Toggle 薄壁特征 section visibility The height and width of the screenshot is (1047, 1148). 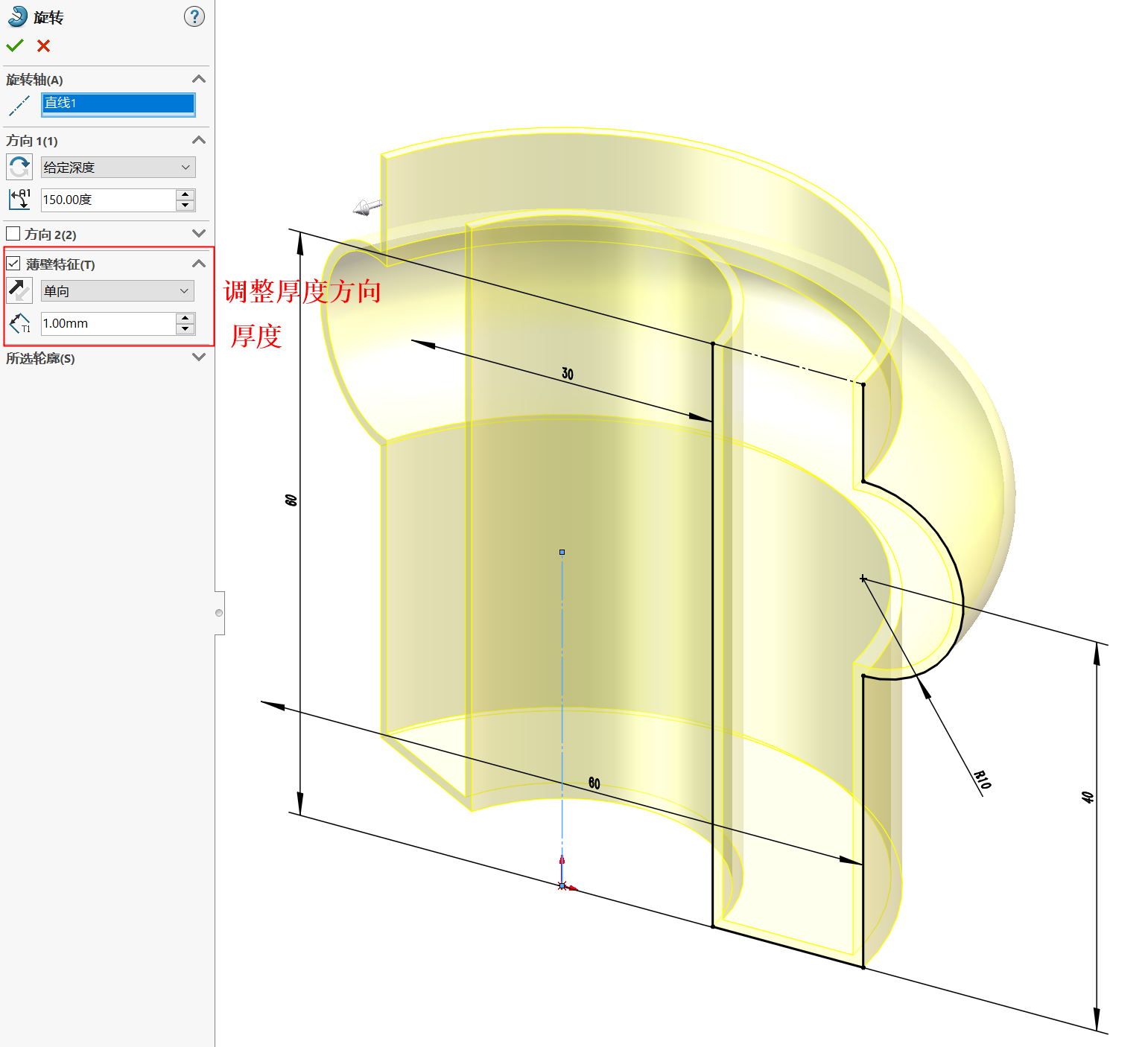click(x=199, y=264)
